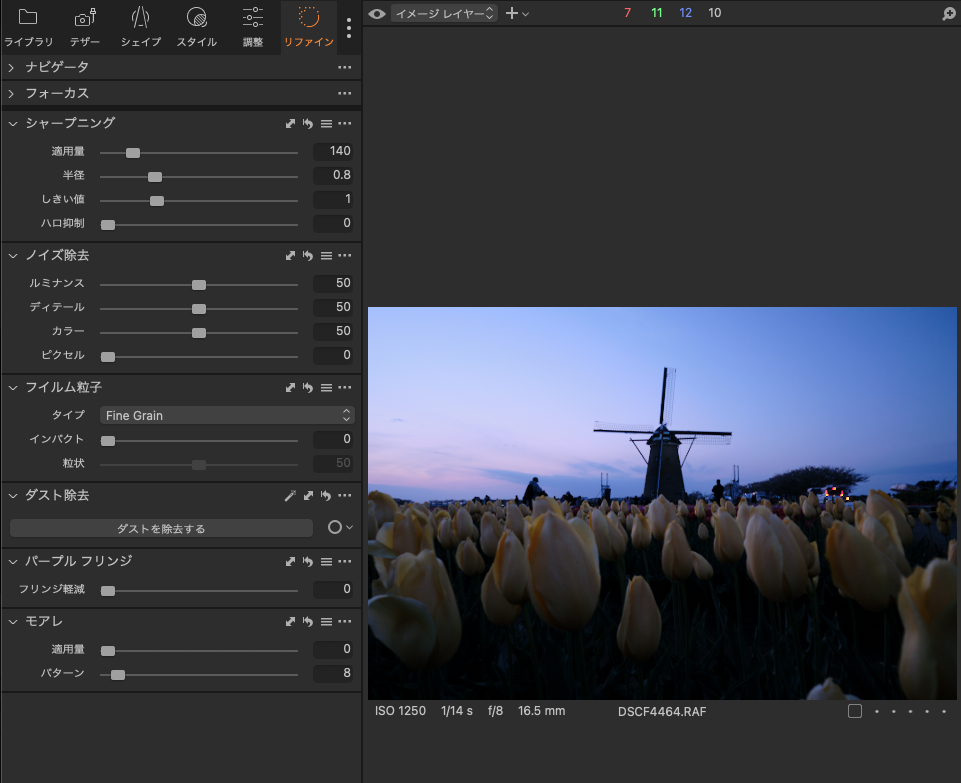Click the plus icon to add a layer
961x783 pixels.
pos(513,14)
